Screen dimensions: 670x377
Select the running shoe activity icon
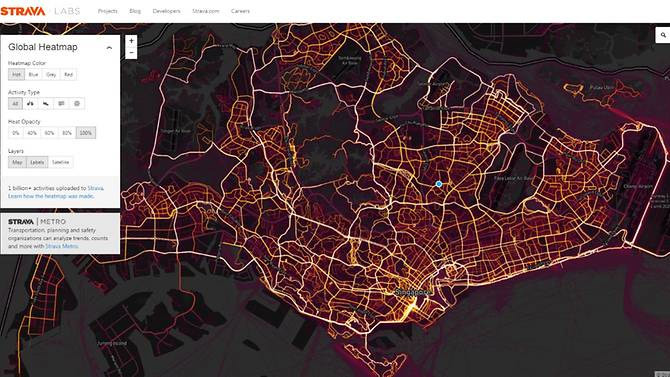(x=46, y=103)
